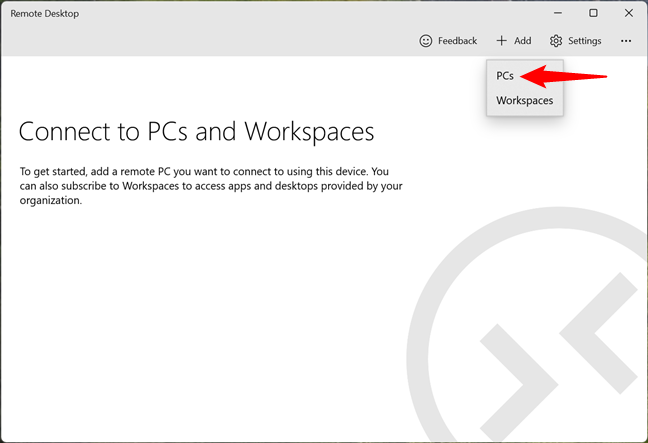The image size is (648, 443).
Task: Click the Connect to PCs and Workspaces heading
Action: [196, 132]
